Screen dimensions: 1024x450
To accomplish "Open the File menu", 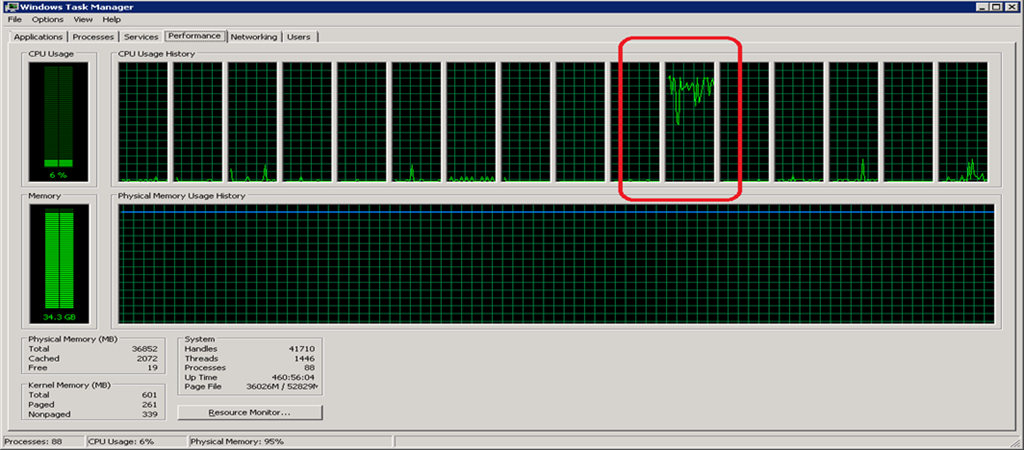I will (x=14, y=19).
